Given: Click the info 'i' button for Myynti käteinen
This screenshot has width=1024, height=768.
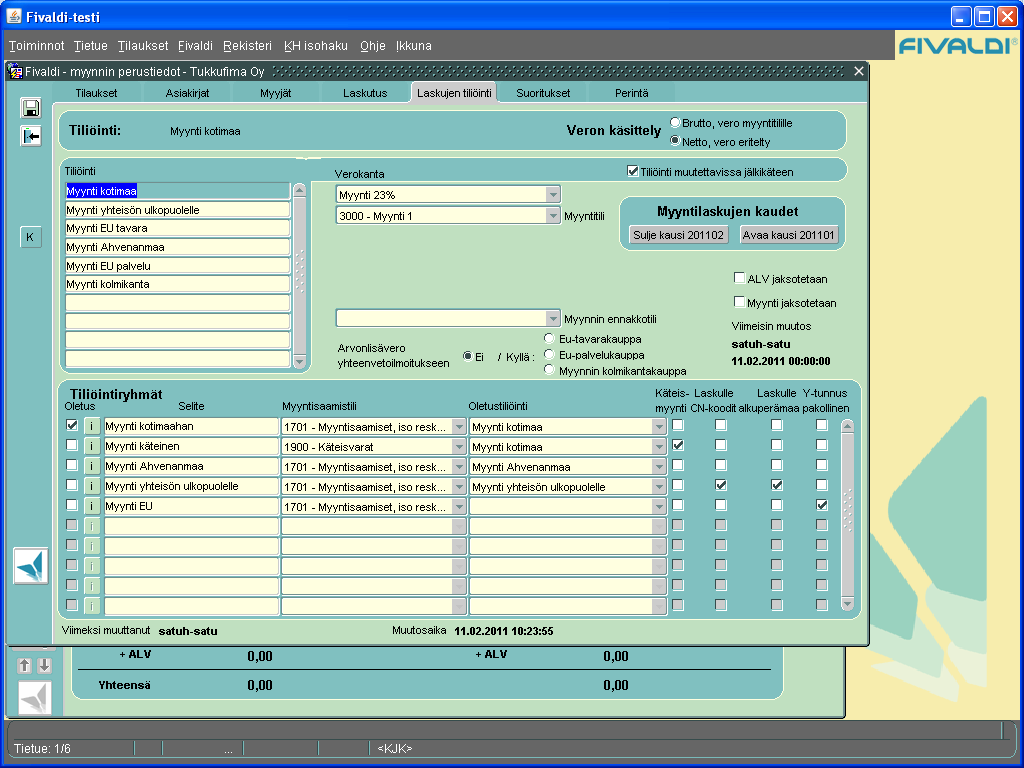Looking at the screenshot, I should (92, 447).
